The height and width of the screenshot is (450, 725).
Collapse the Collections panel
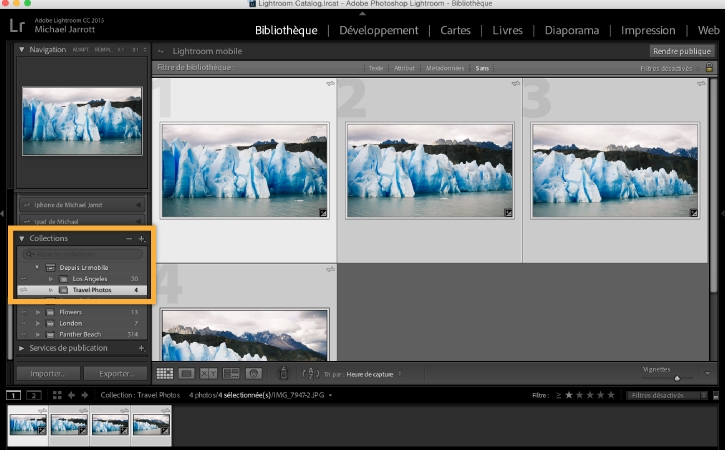21,239
